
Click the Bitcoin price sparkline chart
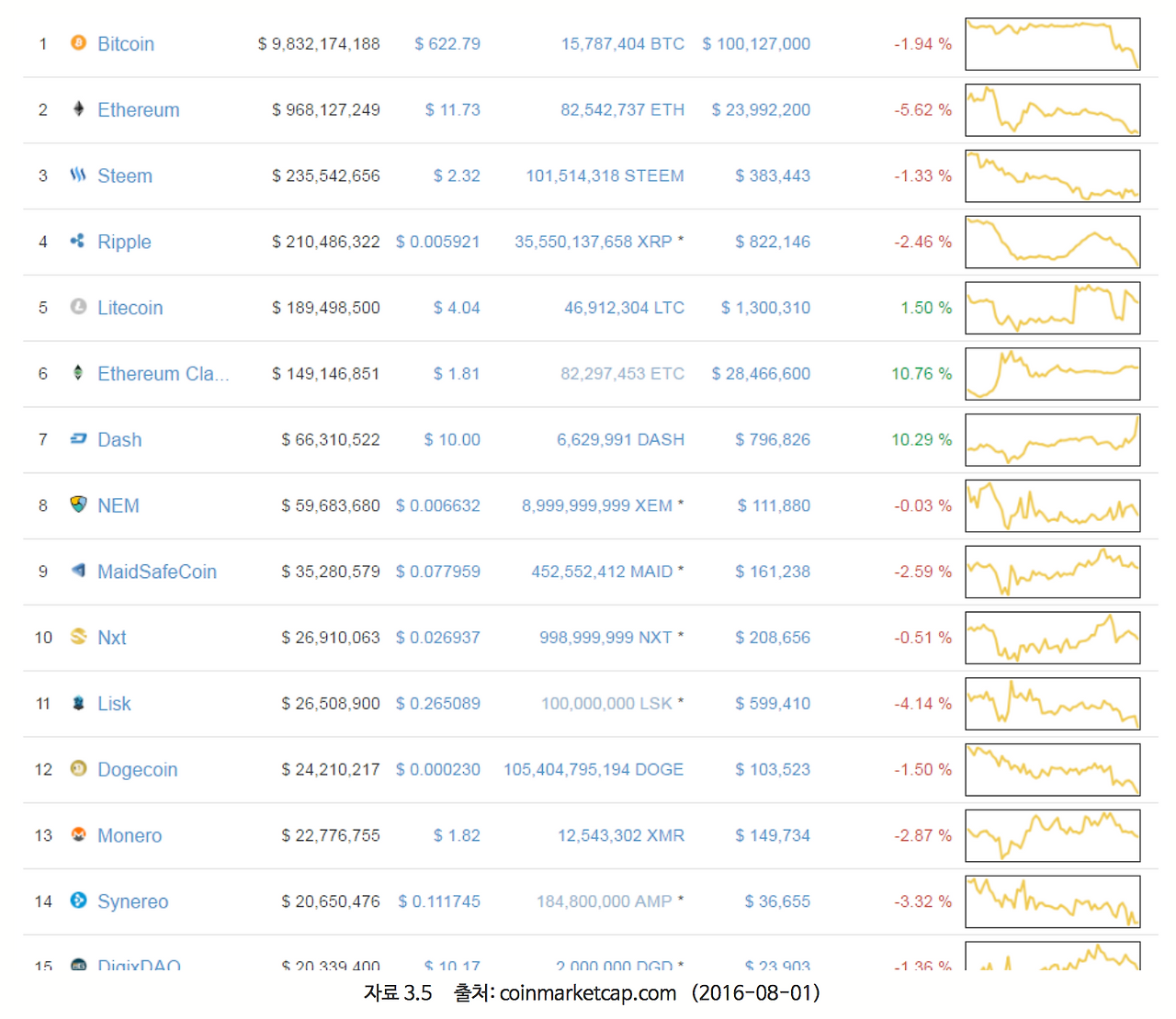1052,43
